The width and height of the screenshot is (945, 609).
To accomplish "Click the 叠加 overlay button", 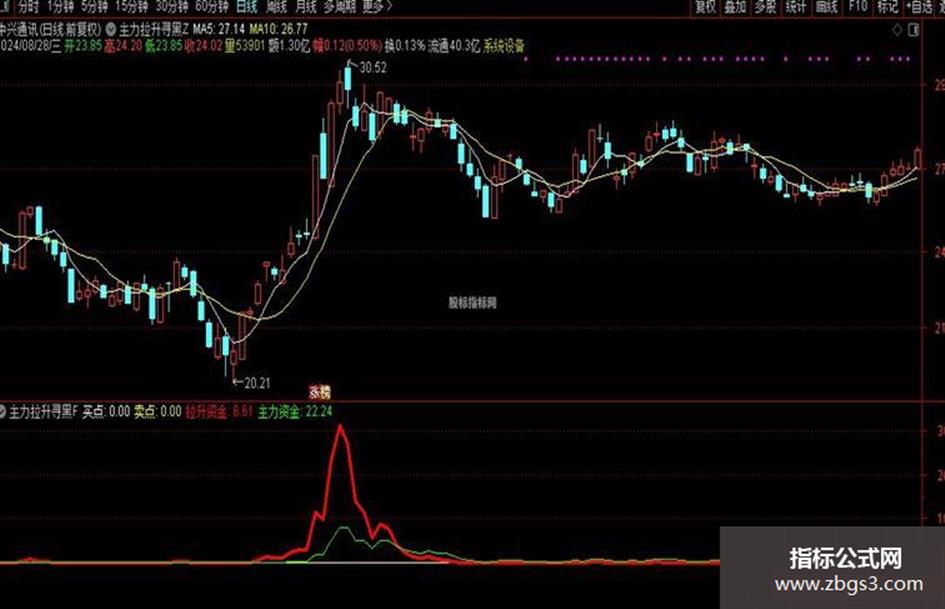I will [x=735, y=7].
